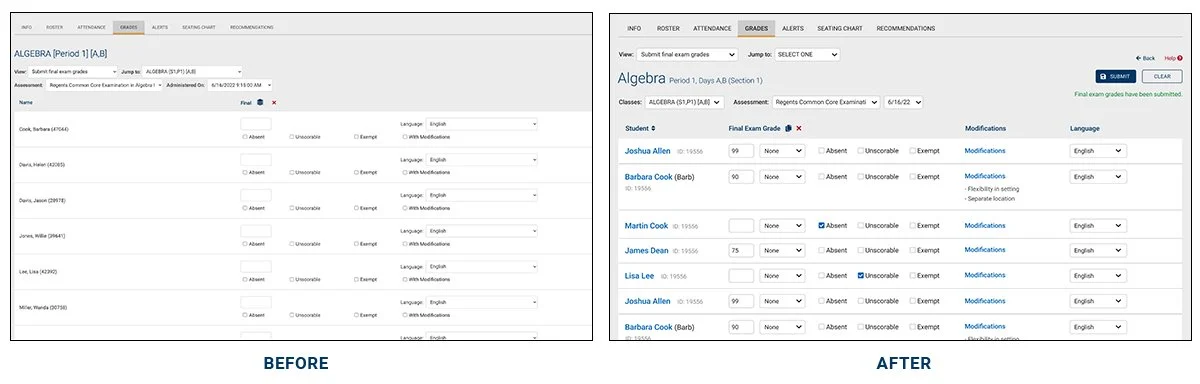Check Exempt for Jones, Willie
Image resolution: width=1200 pixels, height=384 pixels.
(356, 244)
